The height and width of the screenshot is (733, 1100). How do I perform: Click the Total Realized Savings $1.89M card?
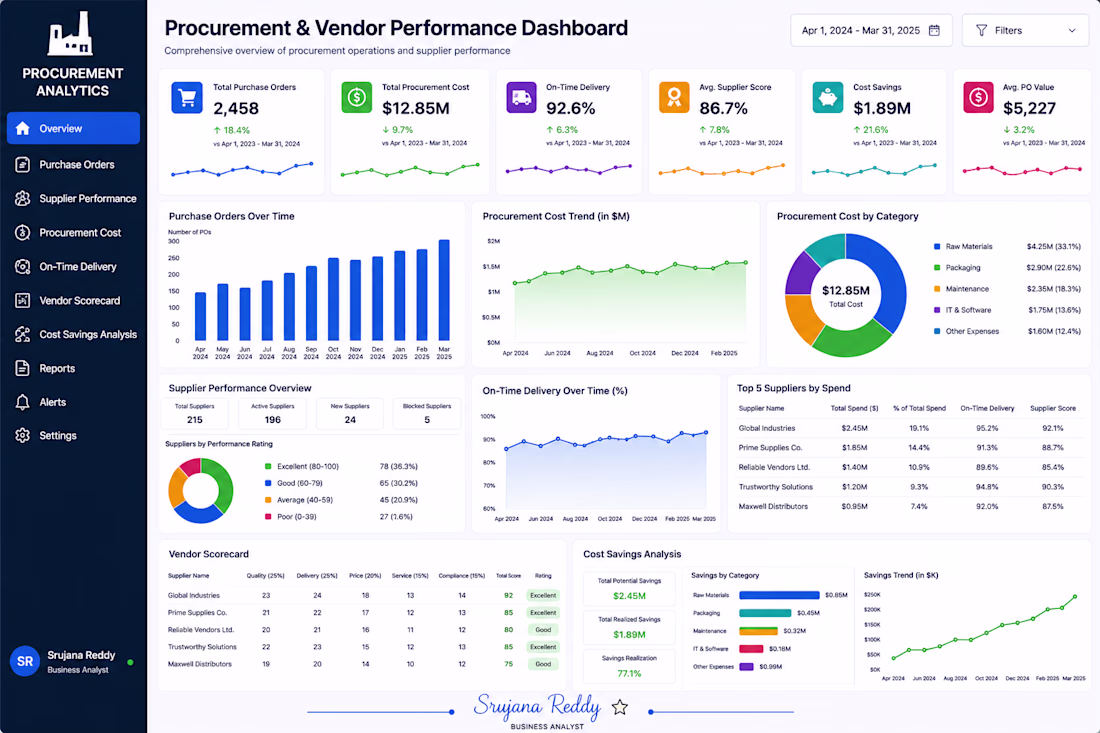(629, 628)
